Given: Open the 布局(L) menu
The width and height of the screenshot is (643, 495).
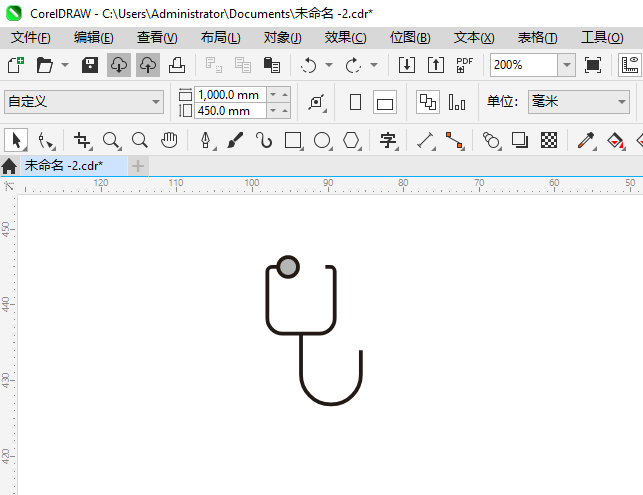Looking at the screenshot, I should (x=221, y=38).
